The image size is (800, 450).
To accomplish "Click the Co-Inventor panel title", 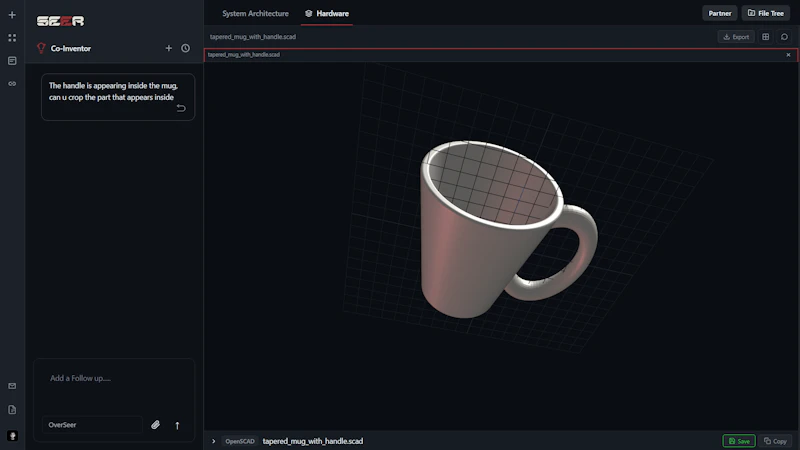I will pos(71,48).
